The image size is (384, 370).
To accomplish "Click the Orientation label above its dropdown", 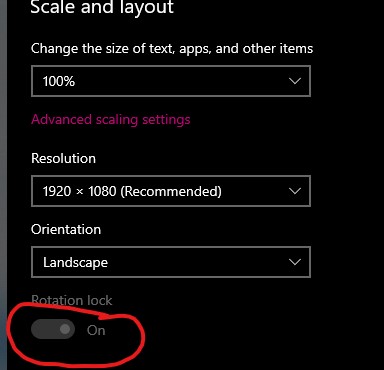I will (66, 229).
